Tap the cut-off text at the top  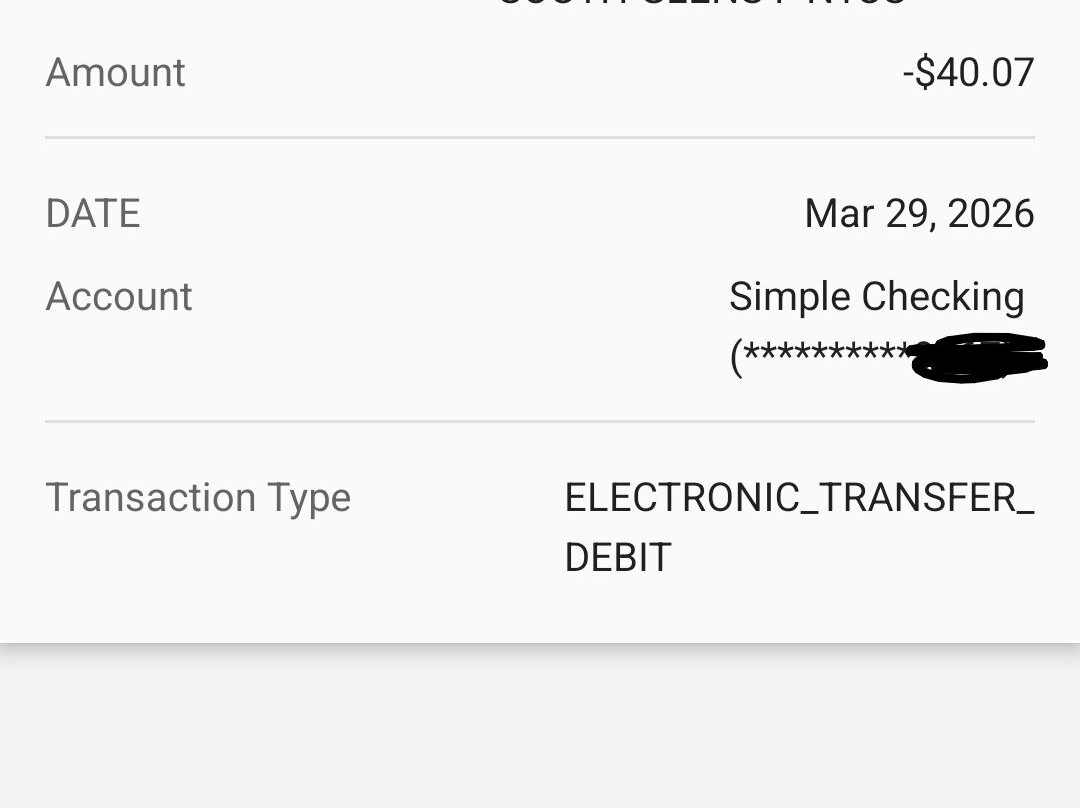tap(700, 5)
